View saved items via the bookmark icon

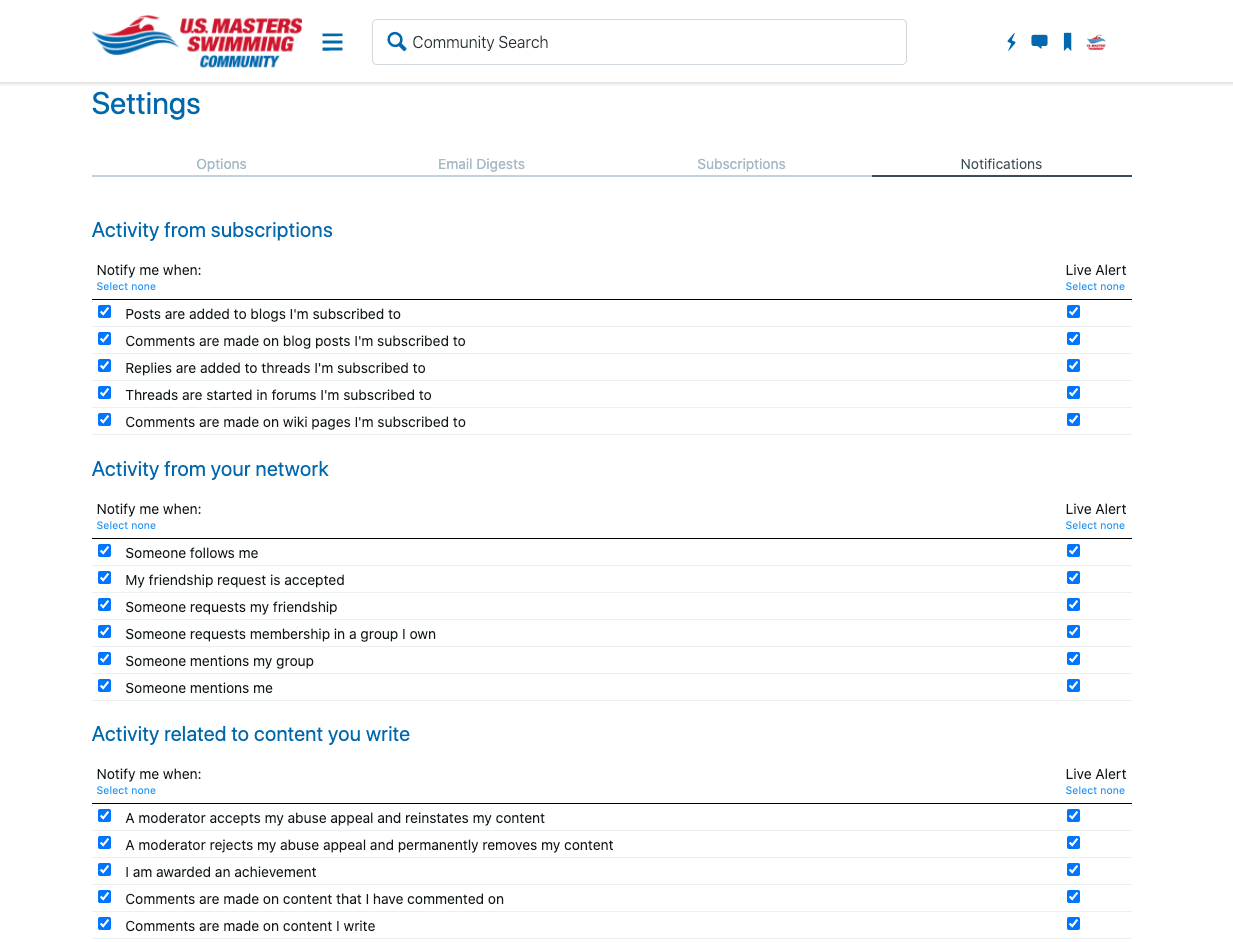tap(1067, 42)
